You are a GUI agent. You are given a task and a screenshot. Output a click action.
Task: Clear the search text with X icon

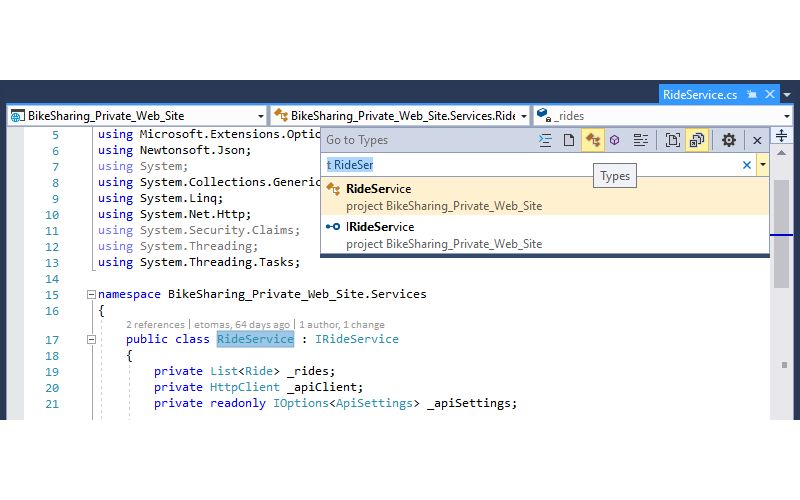[746, 165]
